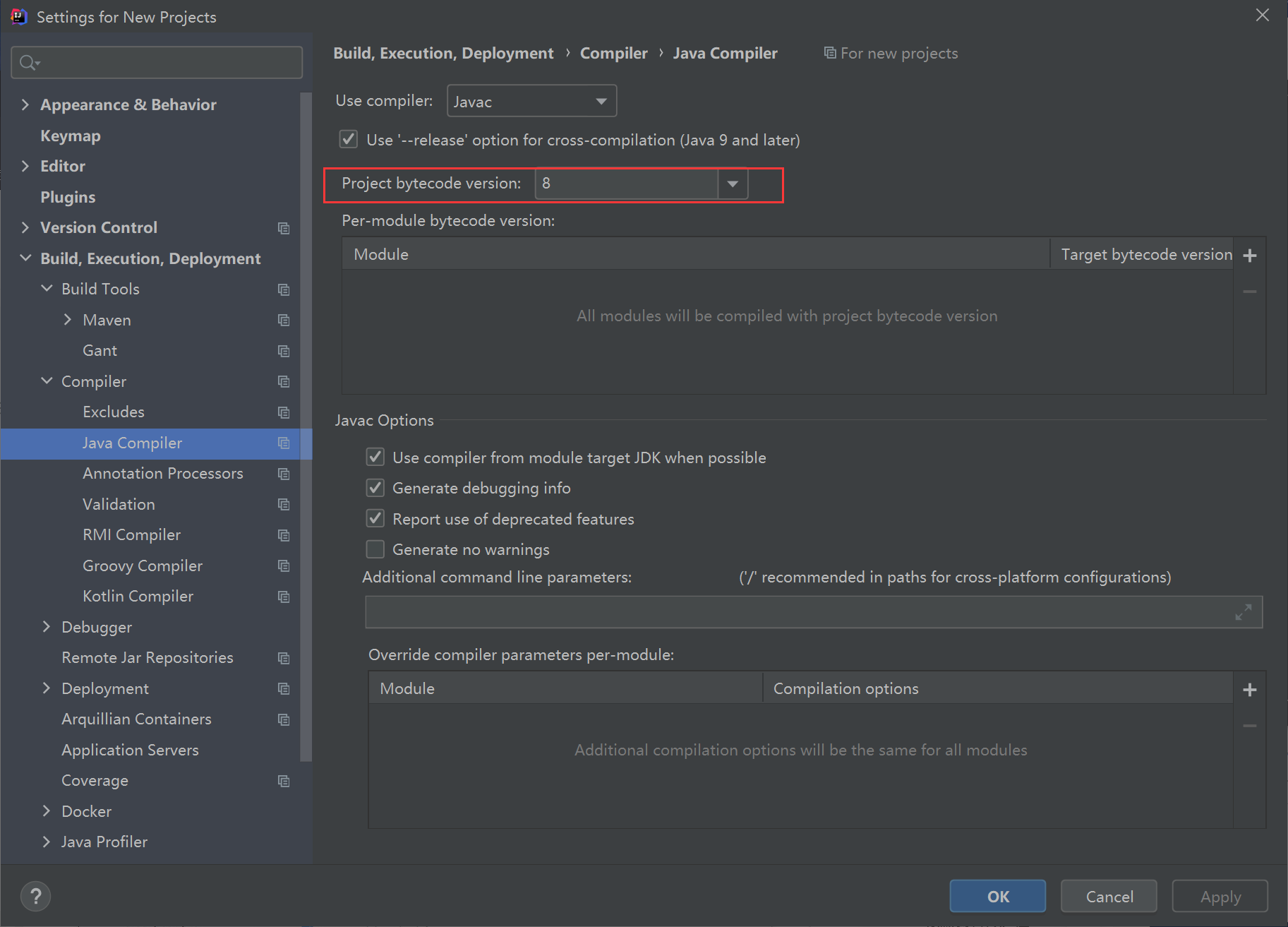
Task: Click the per-project icon beside Version Control
Action: (284, 228)
